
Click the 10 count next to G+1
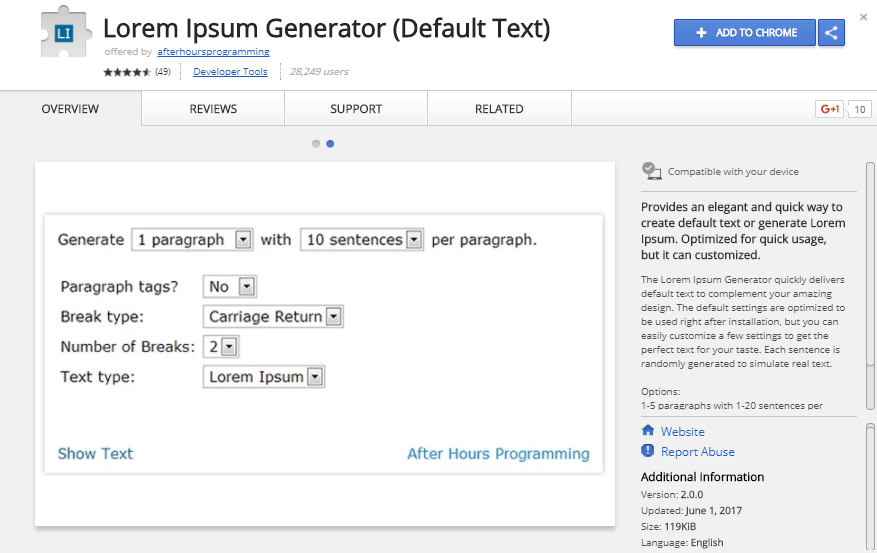coord(860,109)
